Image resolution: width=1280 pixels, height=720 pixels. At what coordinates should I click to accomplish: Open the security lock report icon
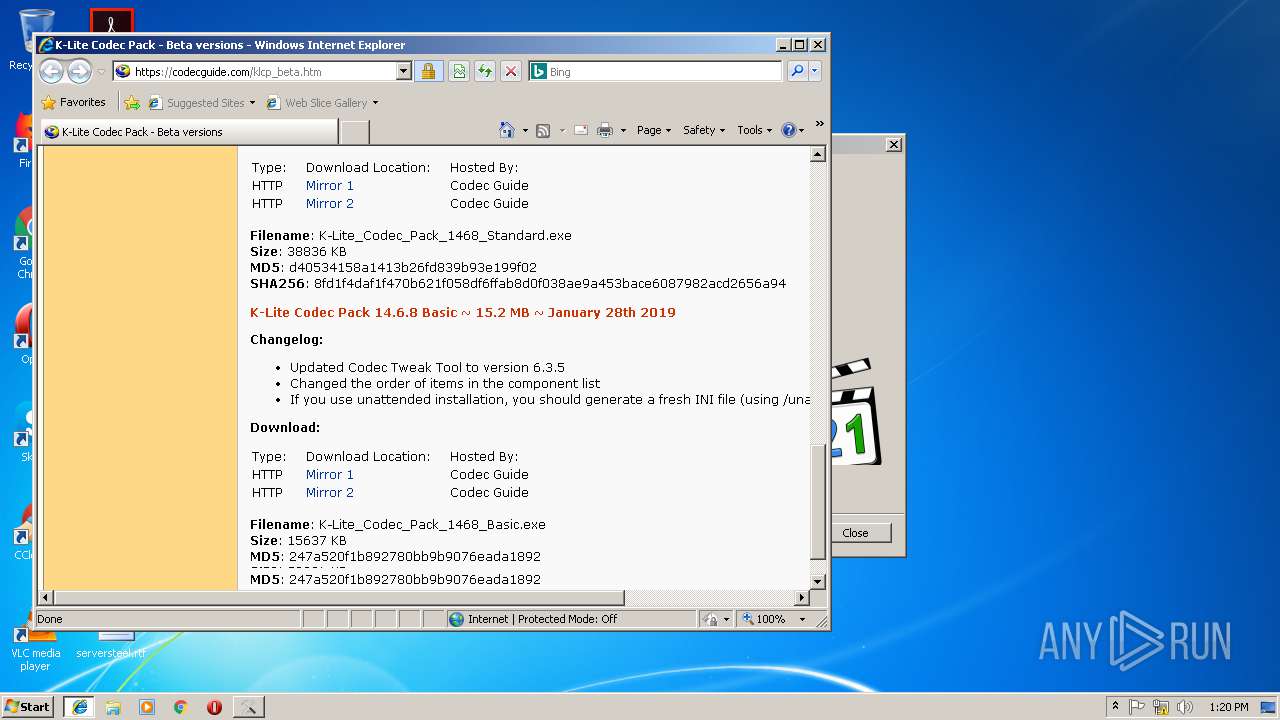click(428, 71)
